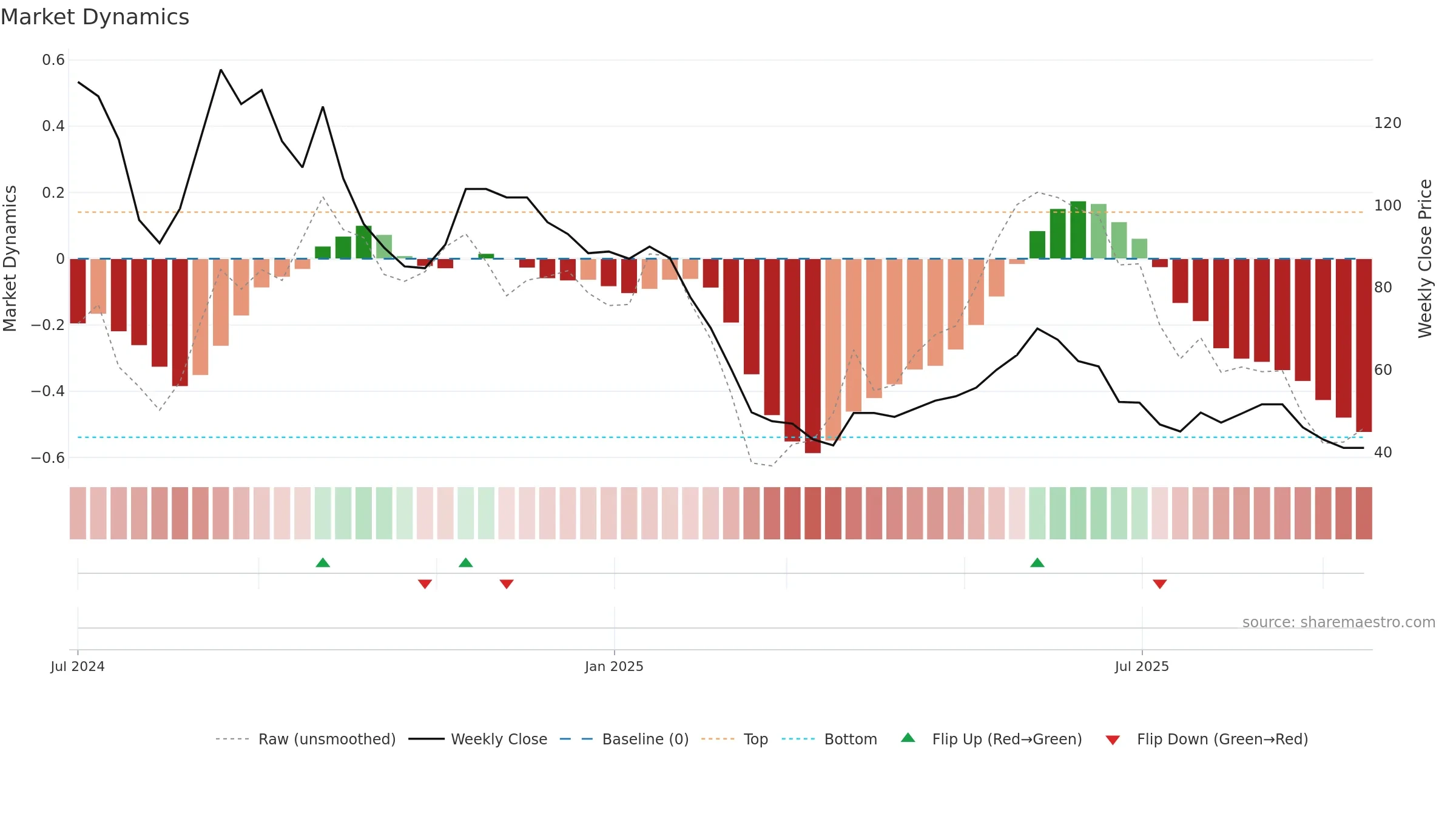The width and height of the screenshot is (1456, 819).
Task: Click the green Flip Up triangle icon in legend
Action: click(908, 738)
